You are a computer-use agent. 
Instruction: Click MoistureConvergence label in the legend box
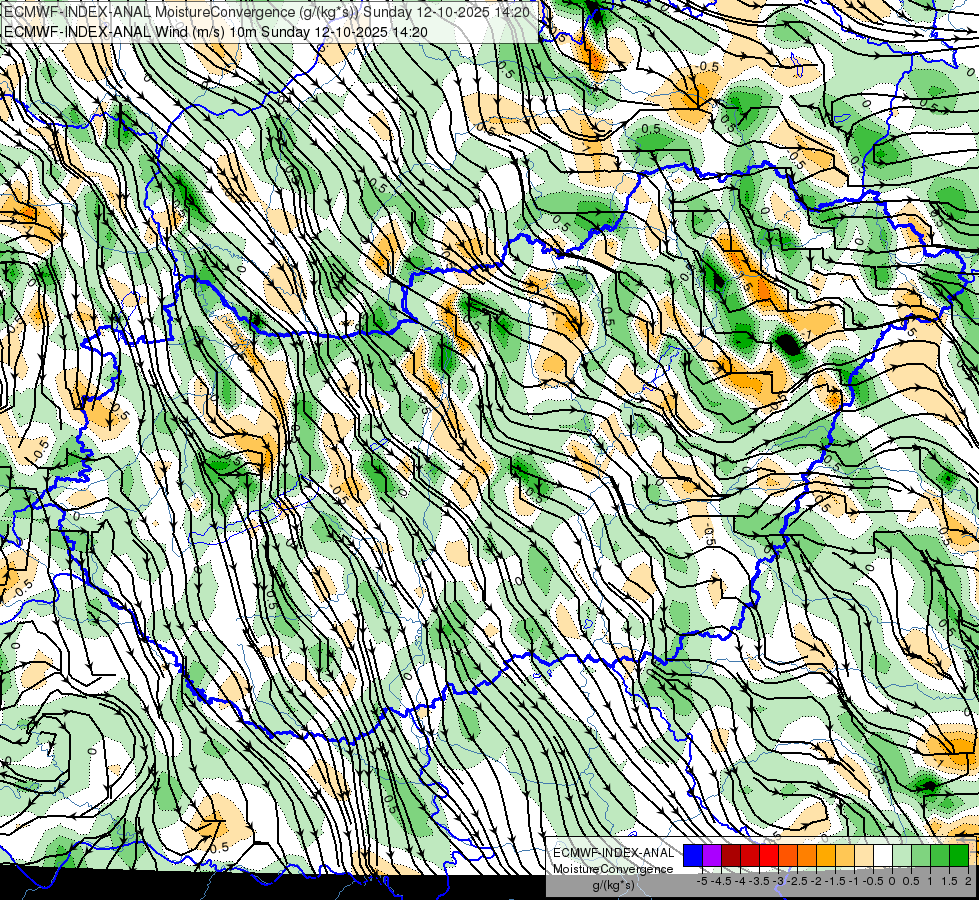pos(613,869)
